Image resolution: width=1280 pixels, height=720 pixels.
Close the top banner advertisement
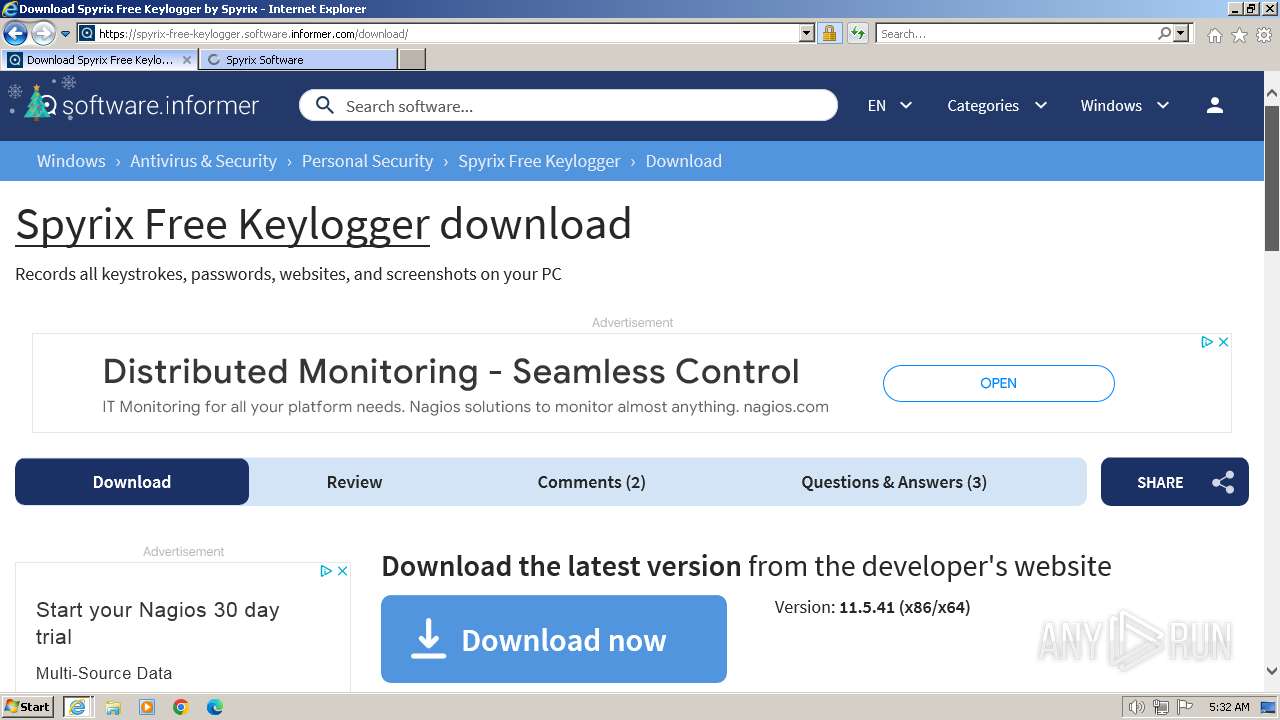pyautogui.click(x=1223, y=342)
